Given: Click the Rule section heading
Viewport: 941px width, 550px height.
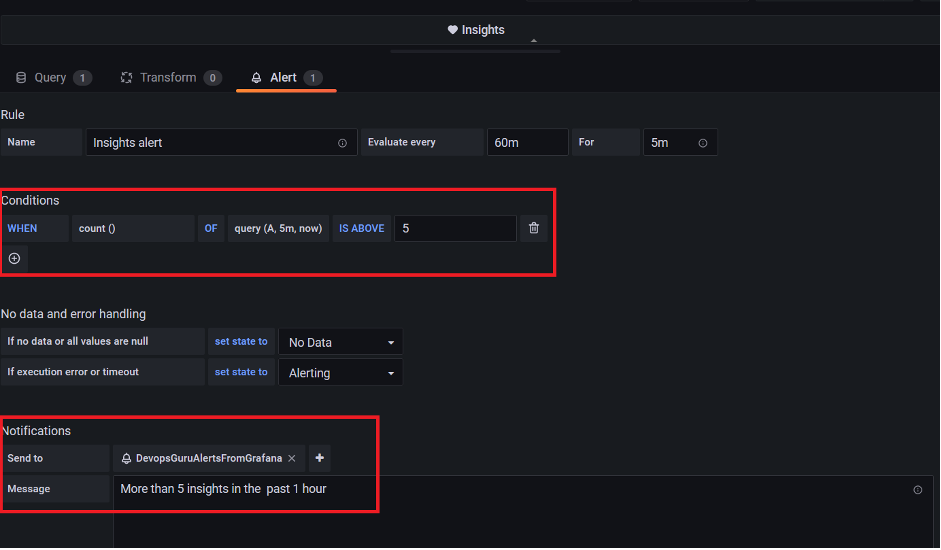Looking at the screenshot, I should point(13,115).
